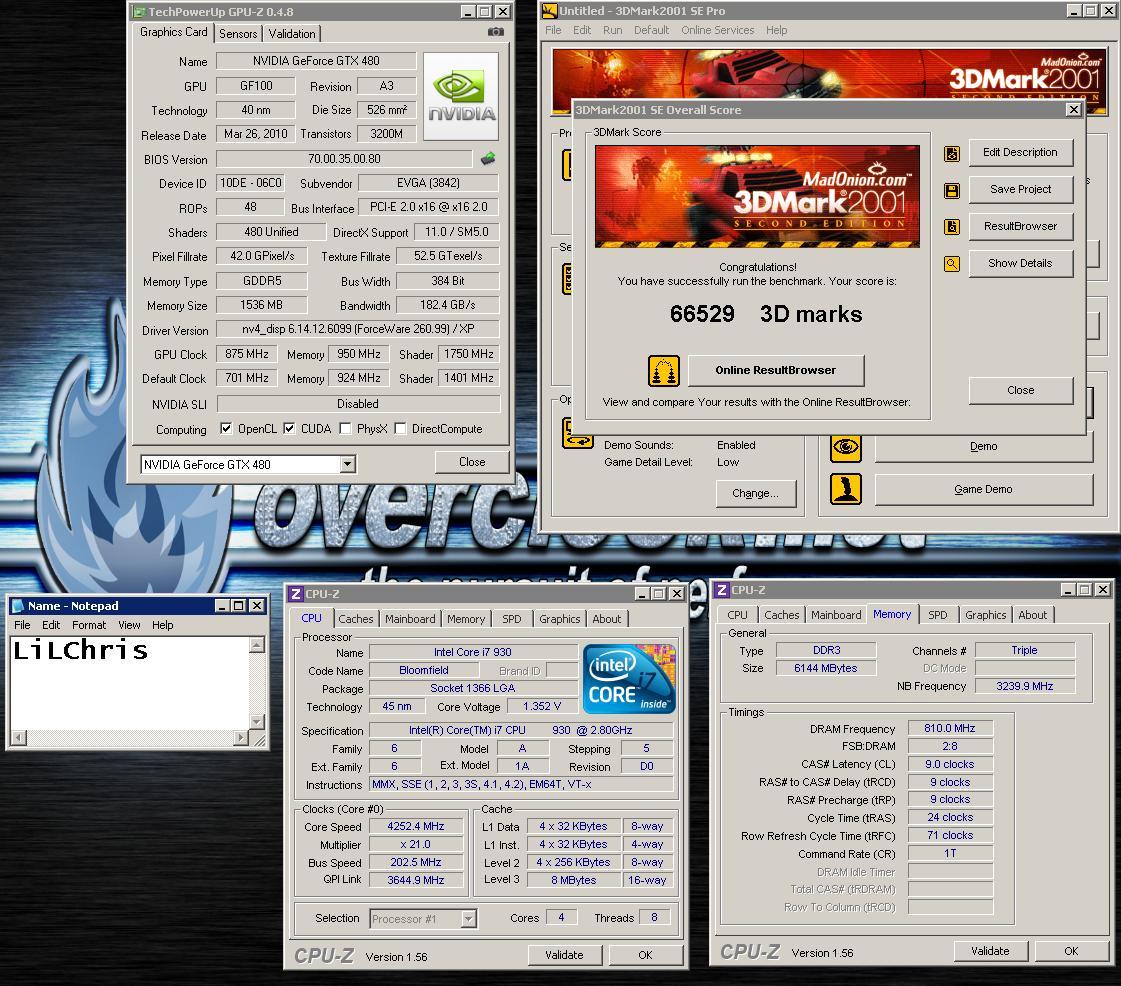Viewport: 1121px width, 986px height.
Task: Click the Intel Core i7 inside logo
Action: point(629,679)
